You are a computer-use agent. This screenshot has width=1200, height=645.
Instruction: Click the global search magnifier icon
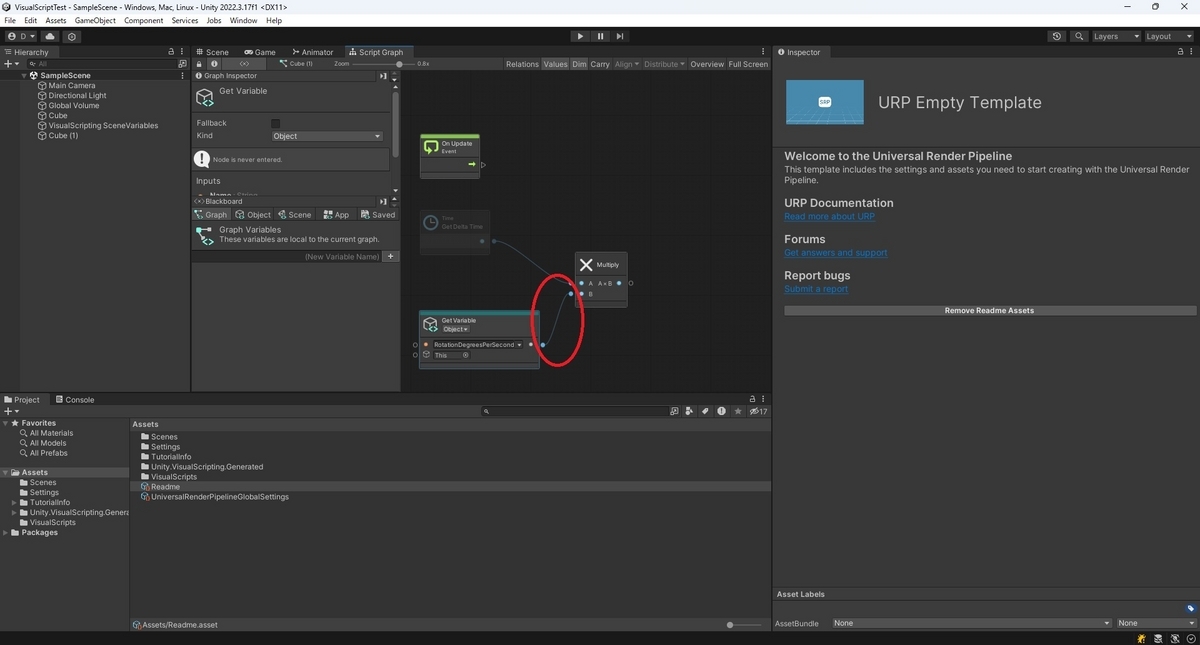[1079, 36]
